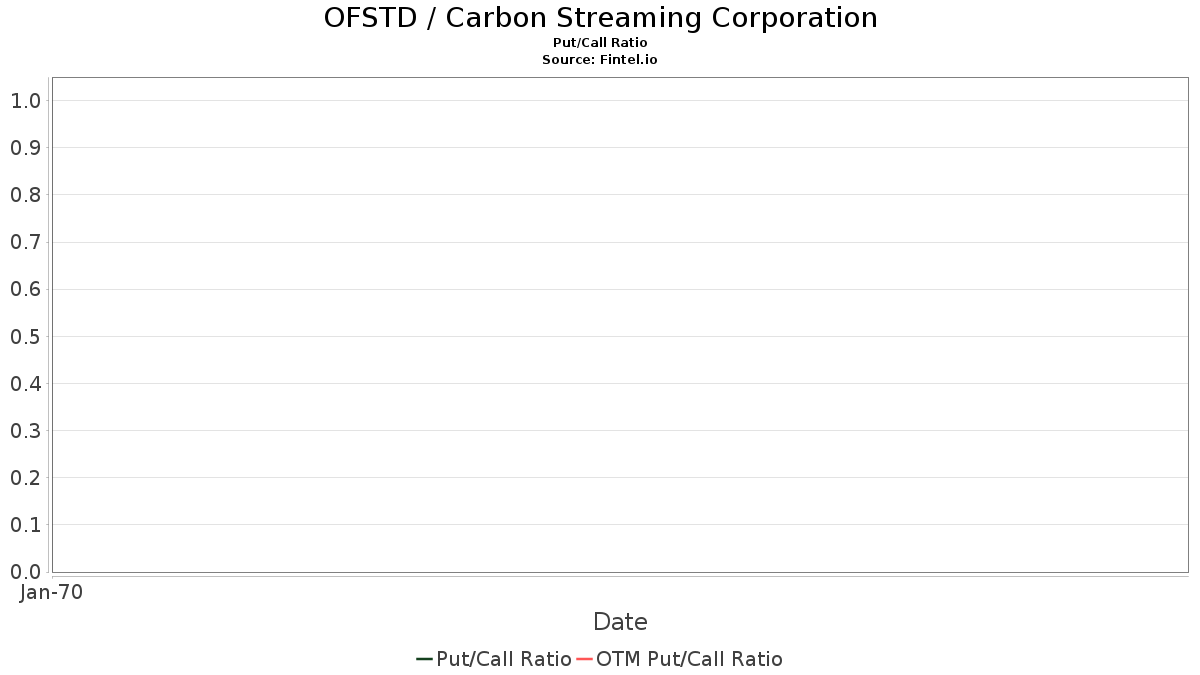This screenshot has width=1200, height=675.
Task: Click the 0.4 y-axis tick label
Action: point(25,383)
